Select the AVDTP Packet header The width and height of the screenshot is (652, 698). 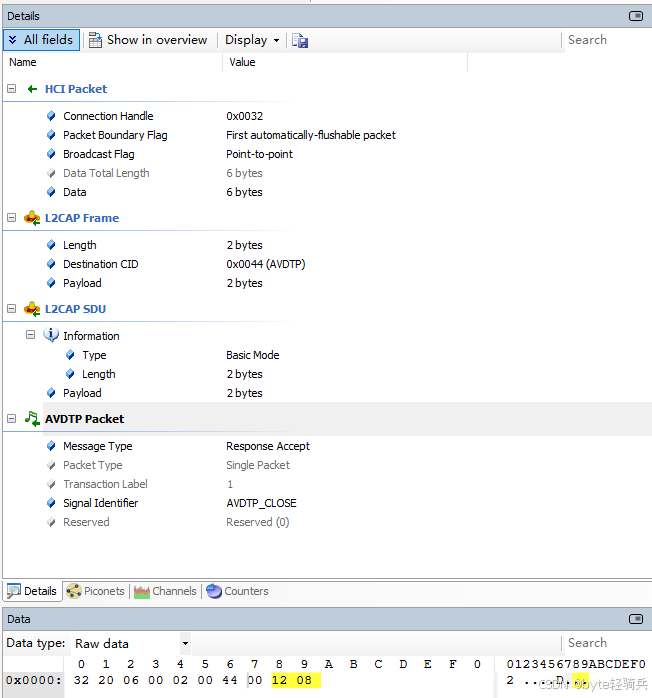85,419
